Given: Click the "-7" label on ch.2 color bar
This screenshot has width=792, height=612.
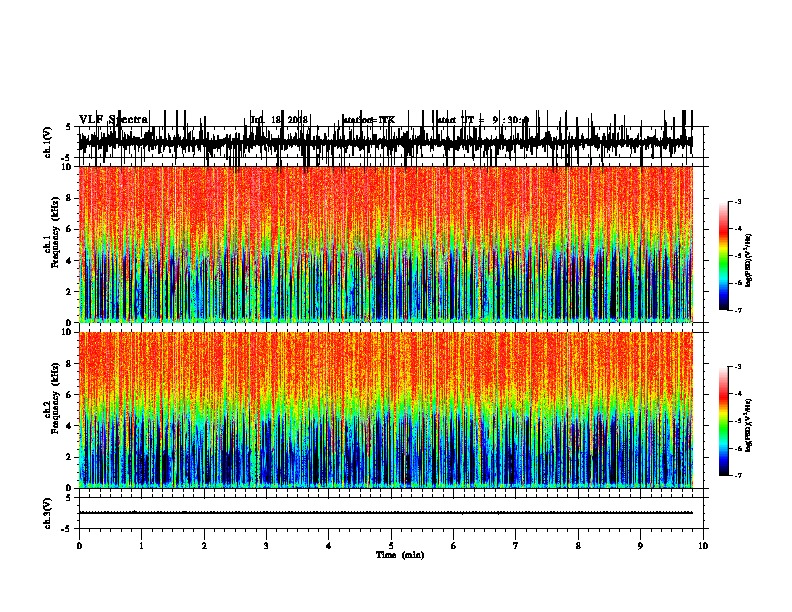Looking at the screenshot, I should [x=737, y=475].
